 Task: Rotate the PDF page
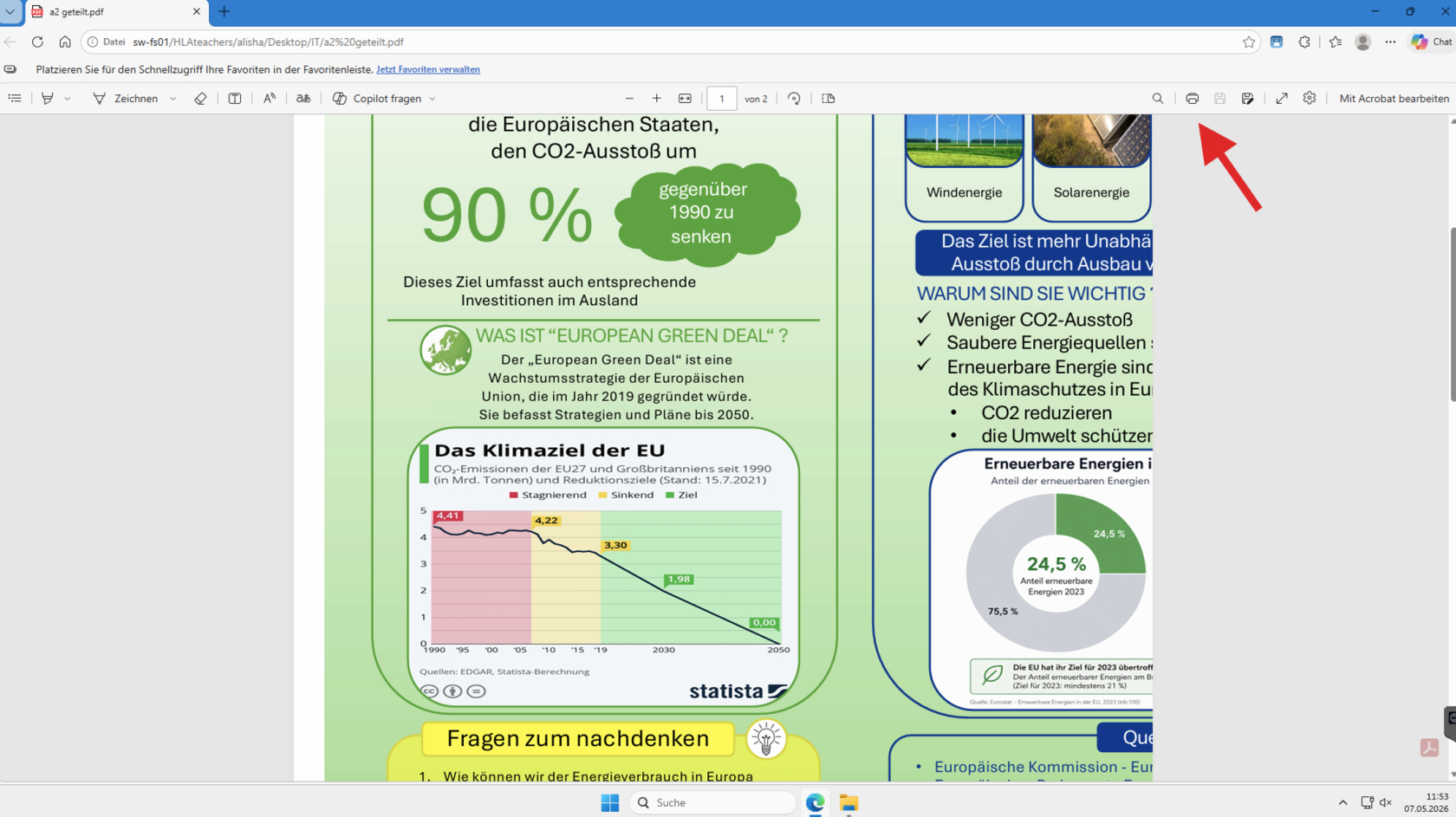click(794, 99)
